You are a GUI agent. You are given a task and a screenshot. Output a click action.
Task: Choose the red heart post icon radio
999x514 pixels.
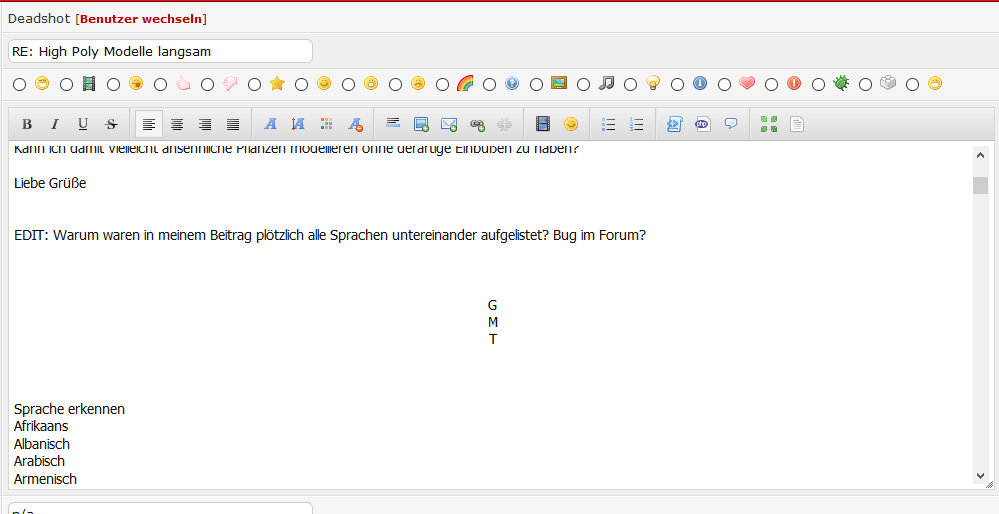725,85
